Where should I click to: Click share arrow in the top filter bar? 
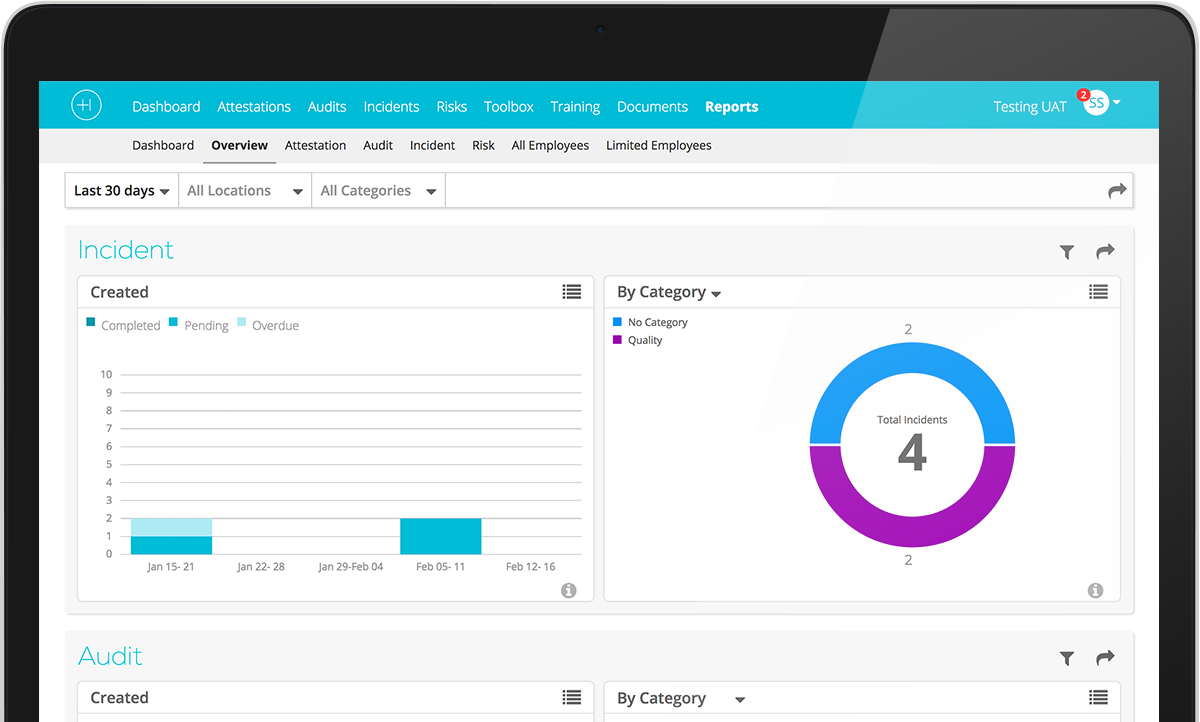[x=1117, y=191]
